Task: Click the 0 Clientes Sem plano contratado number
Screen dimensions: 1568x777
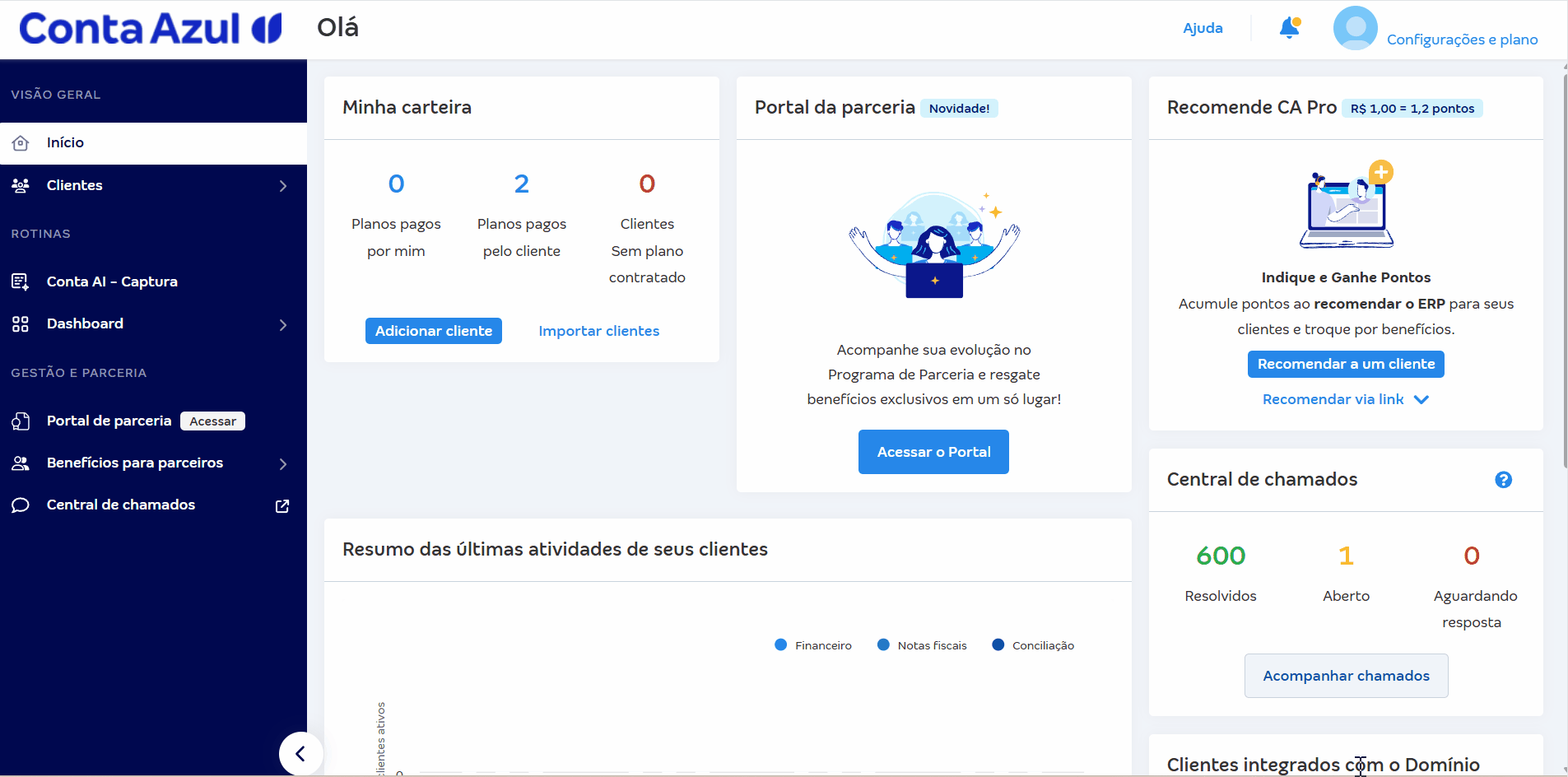Action: tap(647, 184)
